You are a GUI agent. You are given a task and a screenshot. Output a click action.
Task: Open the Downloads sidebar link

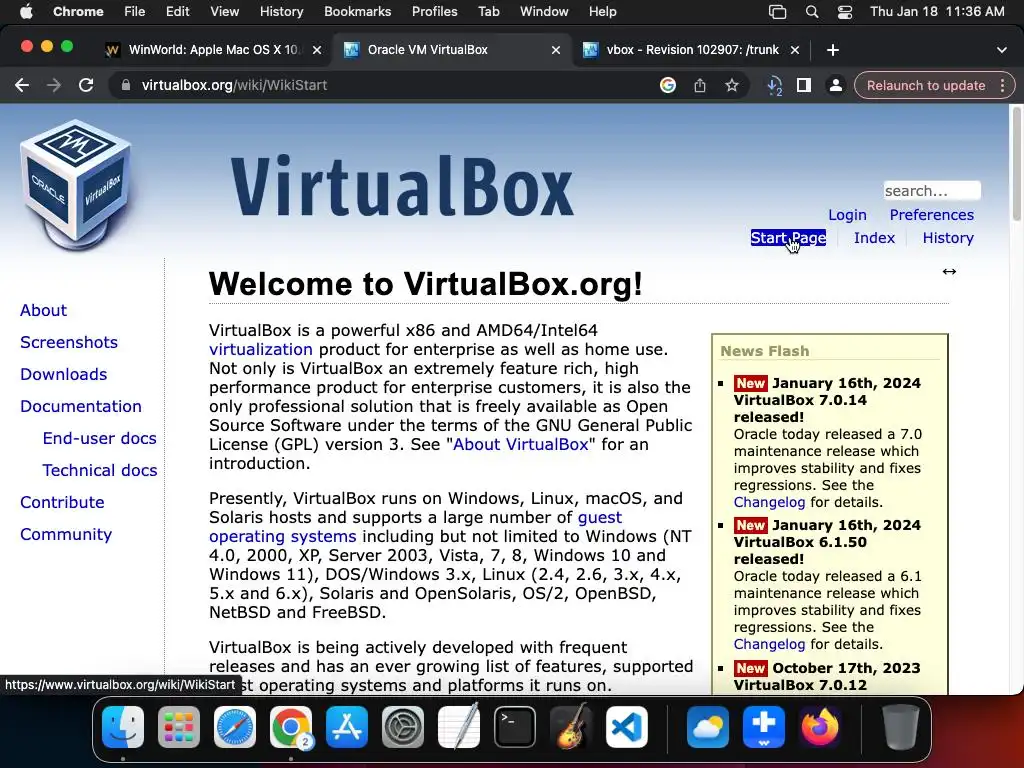(x=63, y=374)
